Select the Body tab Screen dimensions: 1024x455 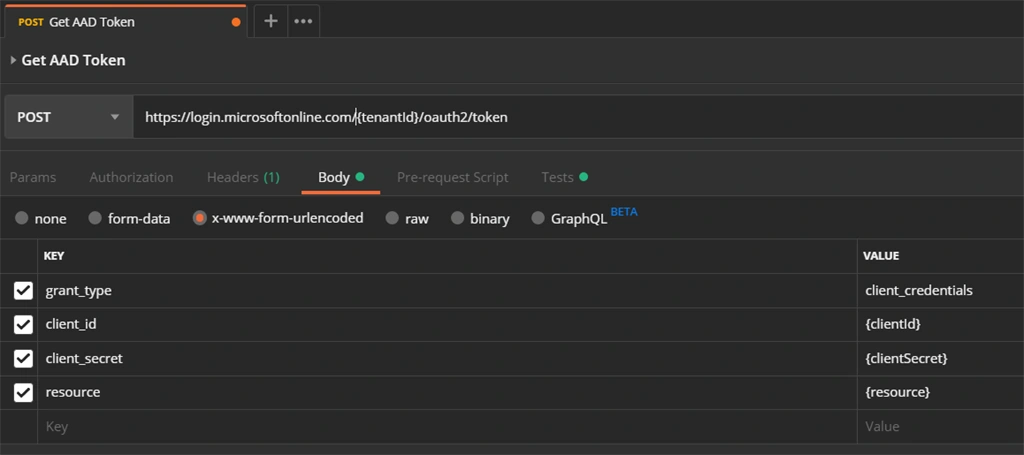point(340,178)
